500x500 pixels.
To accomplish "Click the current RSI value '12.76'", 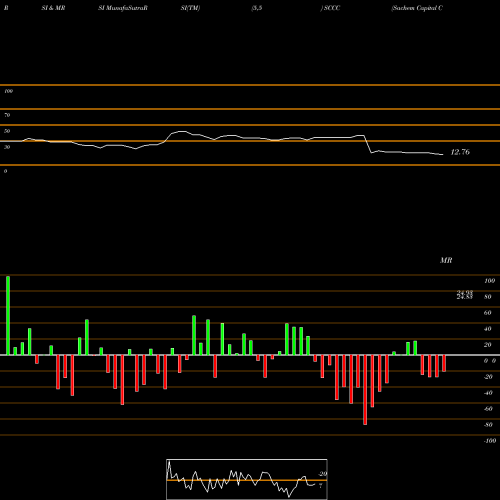I will [x=460, y=152].
